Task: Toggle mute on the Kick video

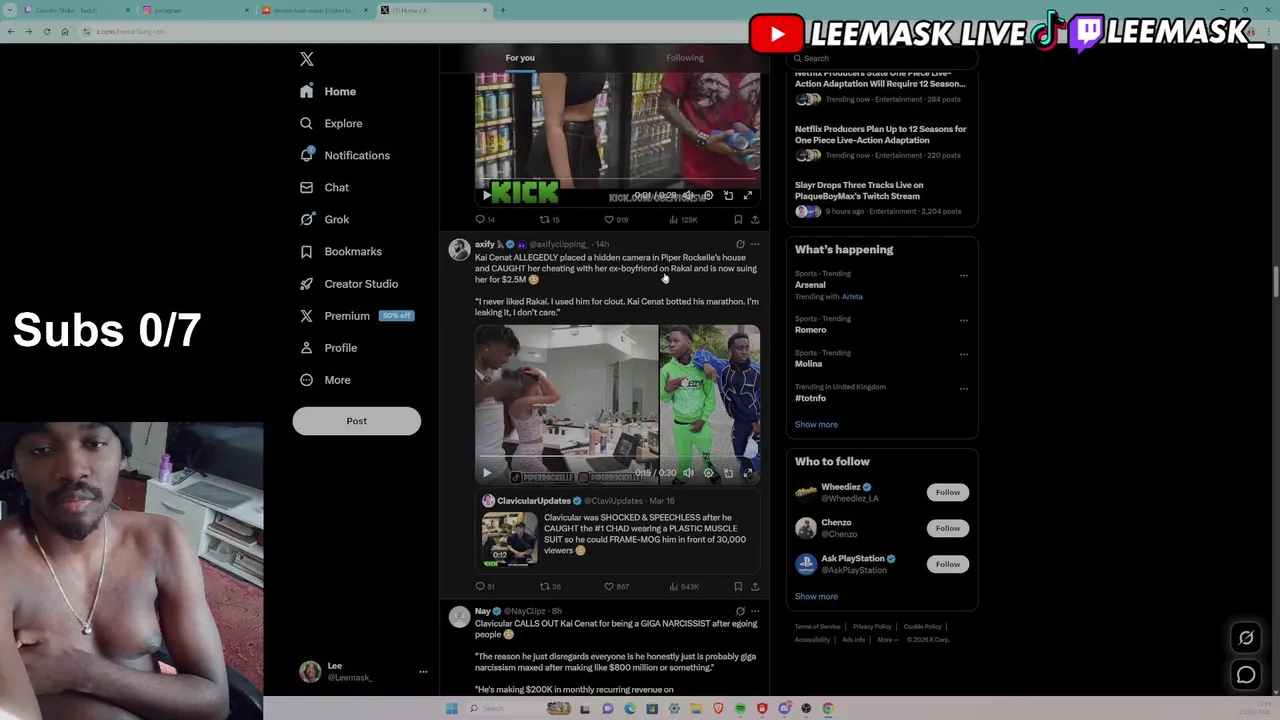Action: click(x=688, y=195)
